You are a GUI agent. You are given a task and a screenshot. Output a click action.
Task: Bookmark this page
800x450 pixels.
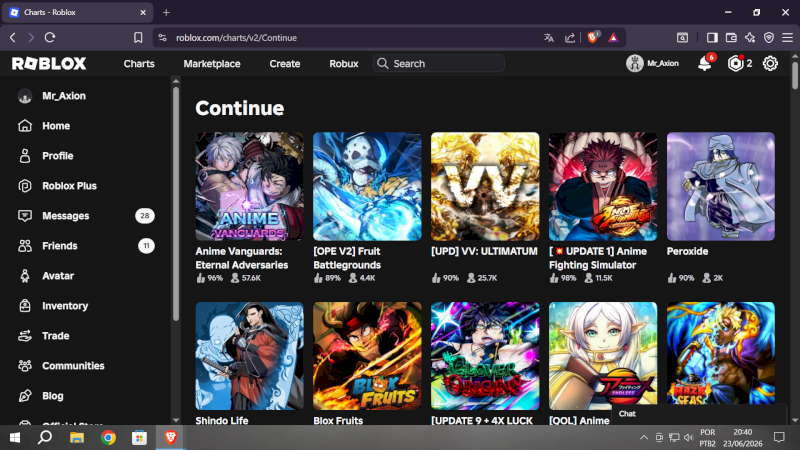click(x=138, y=37)
